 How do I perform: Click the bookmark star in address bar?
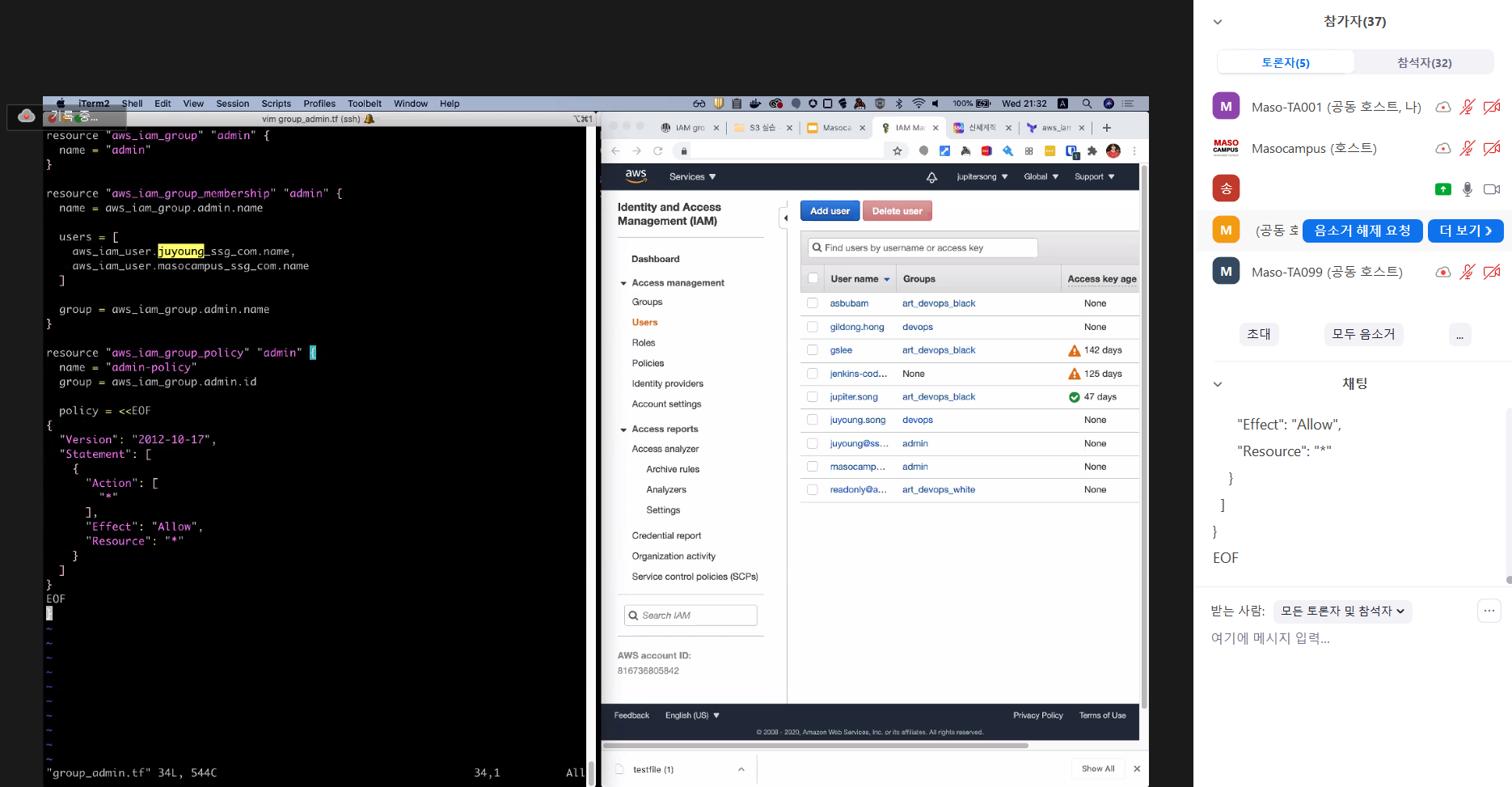(897, 151)
